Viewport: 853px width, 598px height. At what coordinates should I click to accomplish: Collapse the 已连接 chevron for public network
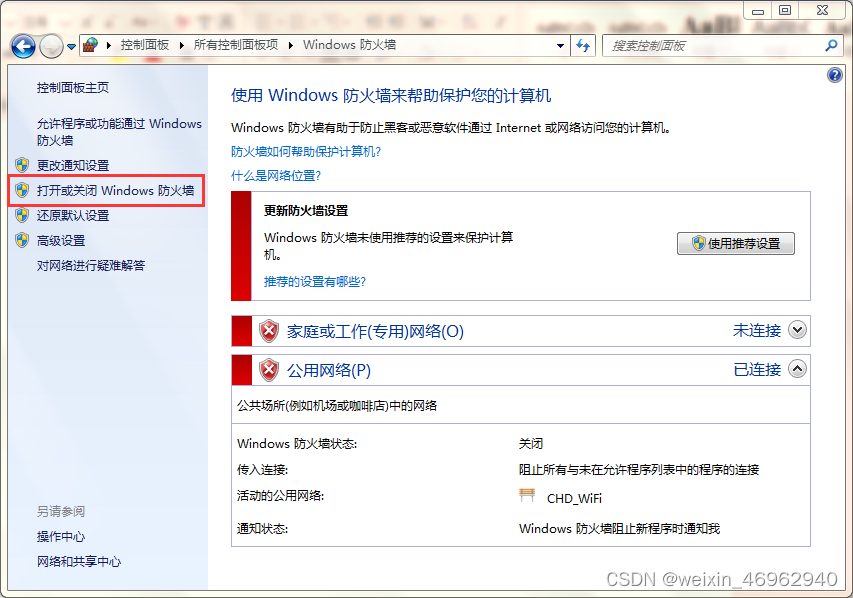pos(797,369)
